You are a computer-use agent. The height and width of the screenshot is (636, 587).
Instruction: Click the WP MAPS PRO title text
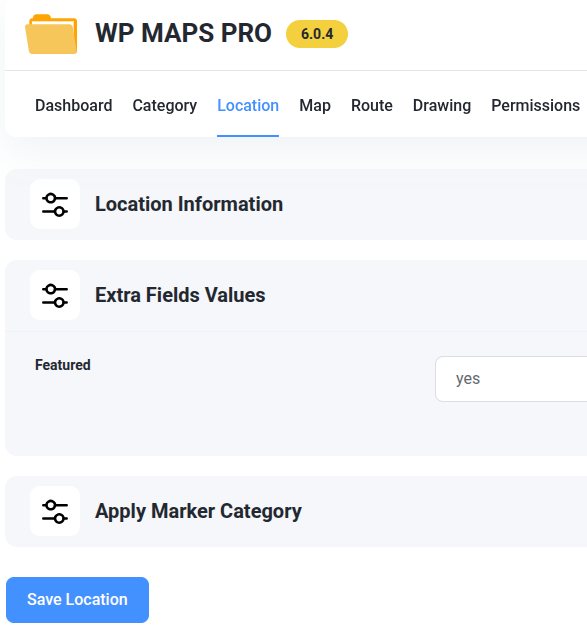[183, 33]
